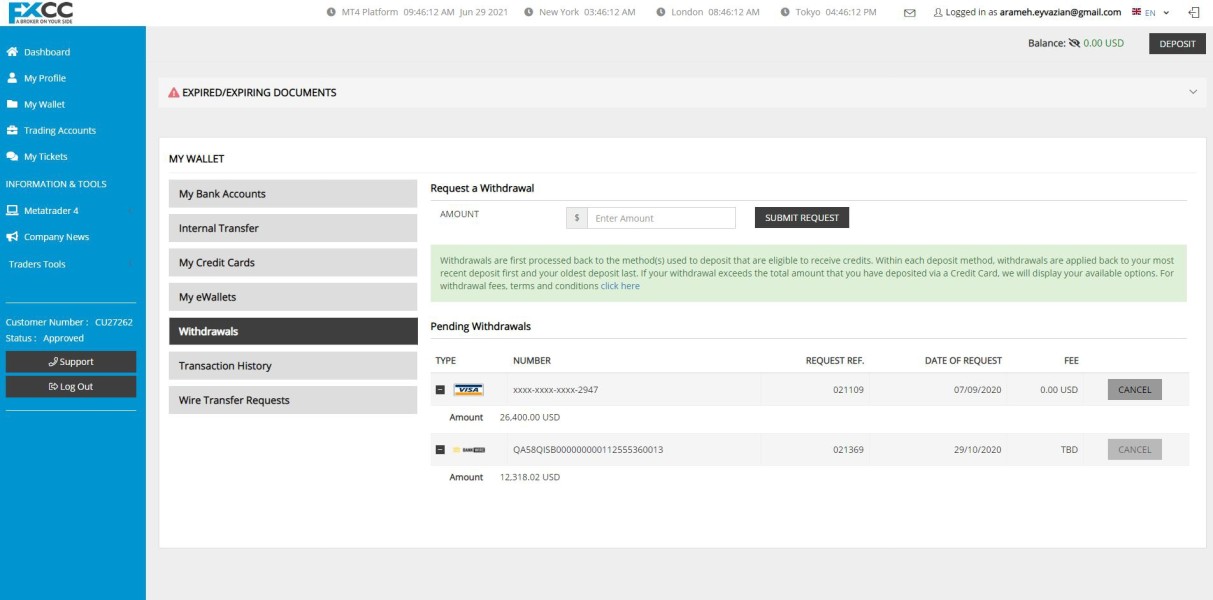Collapse the bank wire withdrawal row
The height and width of the screenshot is (600, 1213).
pyautogui.click(x=440, y=450)
